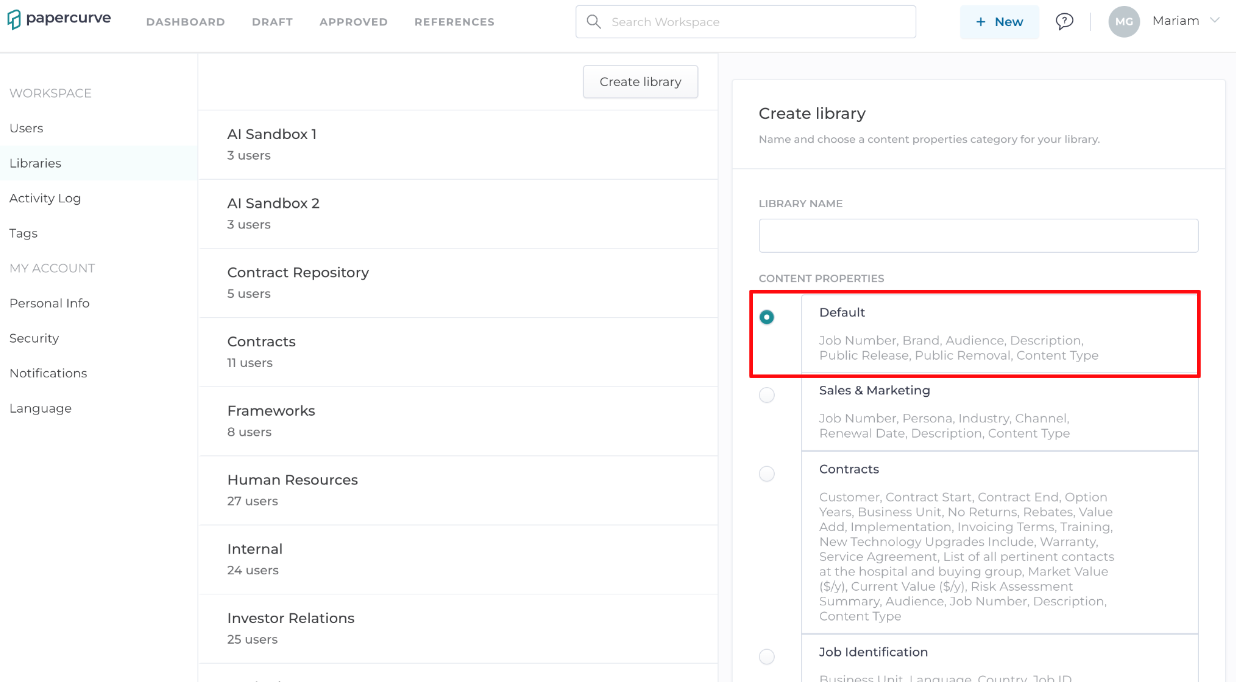Go to the Draft tab

click(272, 22)
